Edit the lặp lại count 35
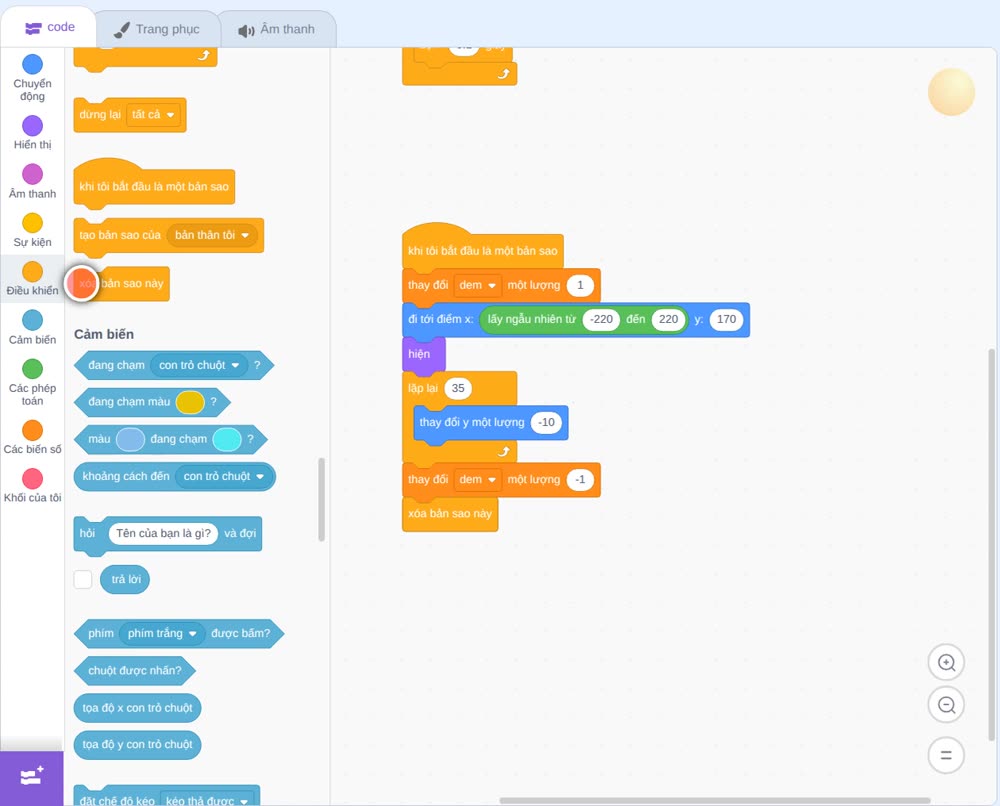The height and width of the screenshot is (806, 1000). pos(458,388)
